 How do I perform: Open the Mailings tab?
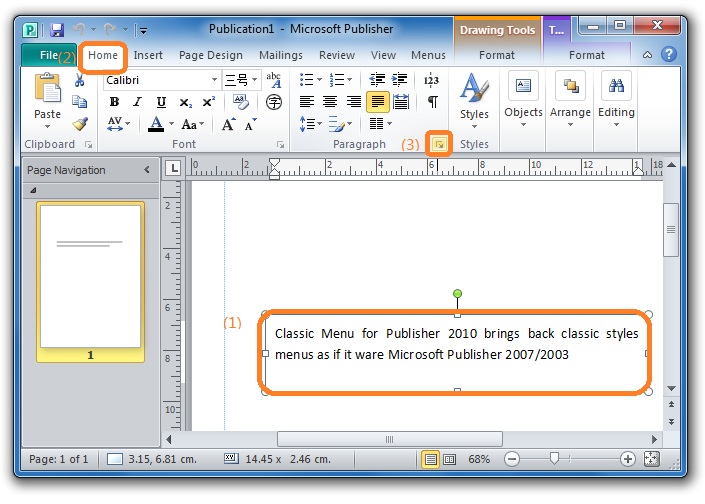(x=281, y=55)
